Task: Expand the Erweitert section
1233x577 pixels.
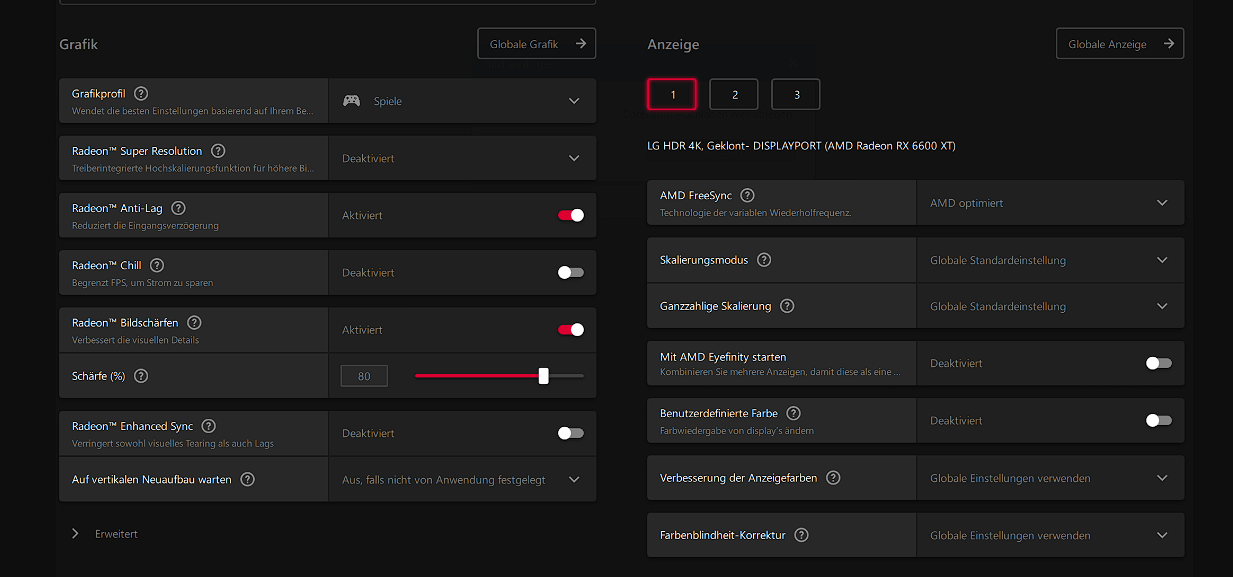Action: (105, 534)
